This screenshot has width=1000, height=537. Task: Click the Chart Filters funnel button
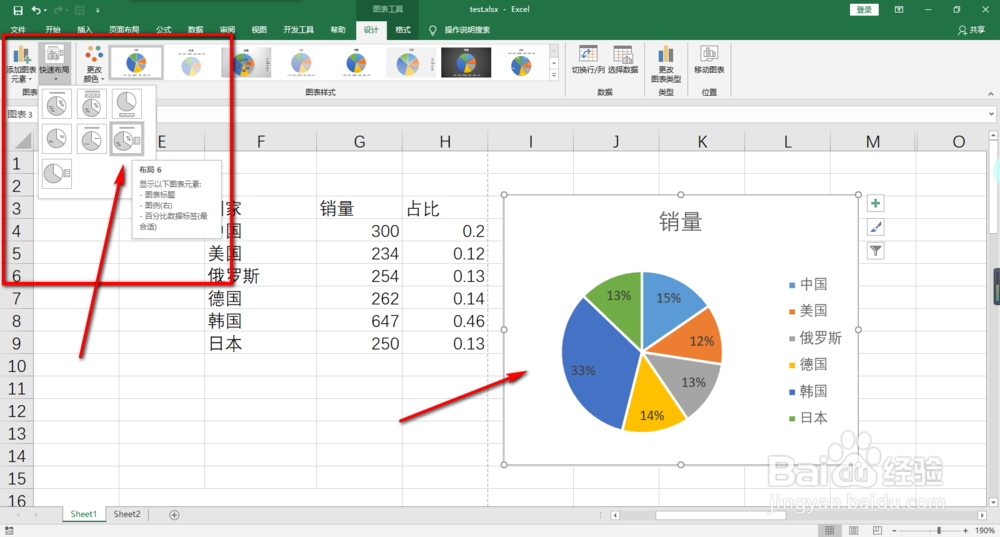point(876,251)
